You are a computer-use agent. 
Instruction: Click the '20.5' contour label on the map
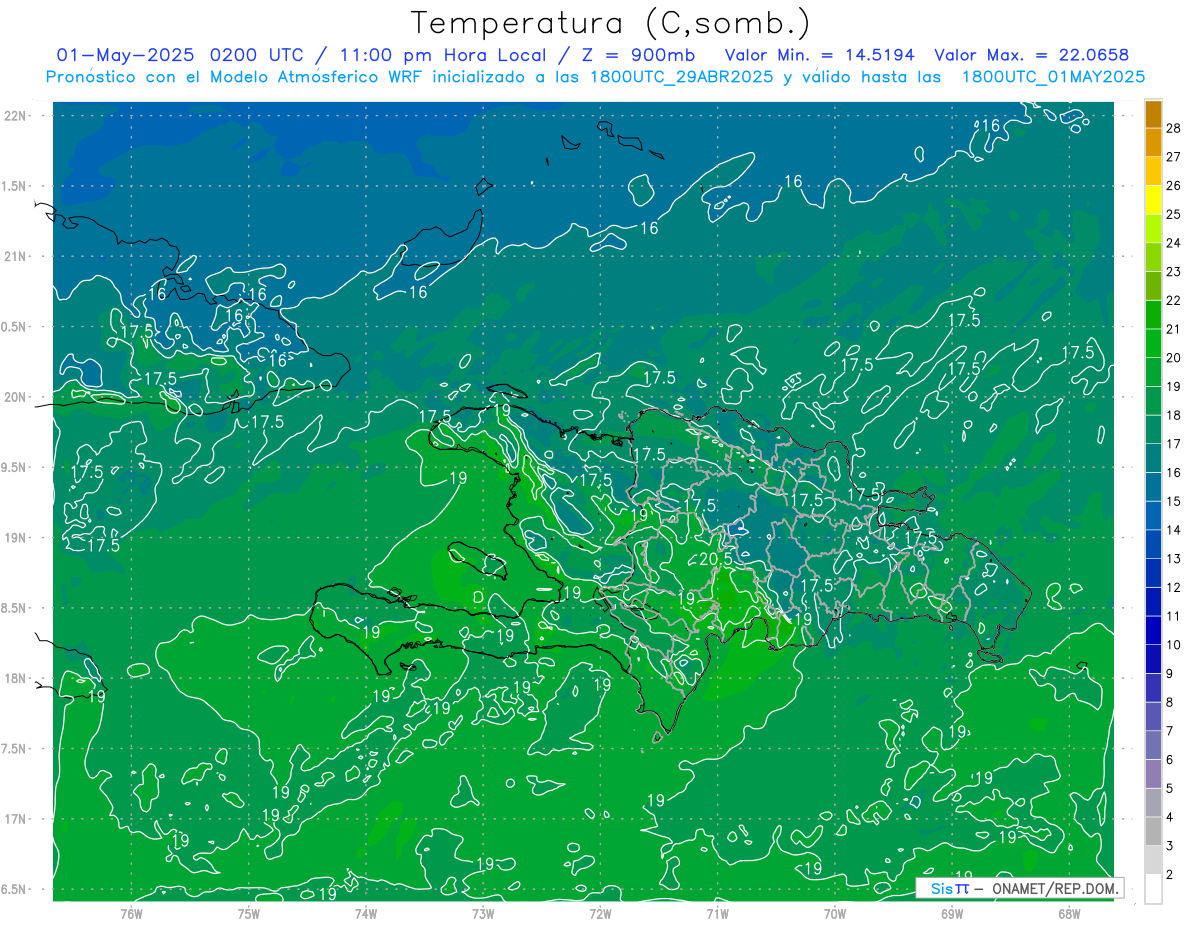[715, 559]
